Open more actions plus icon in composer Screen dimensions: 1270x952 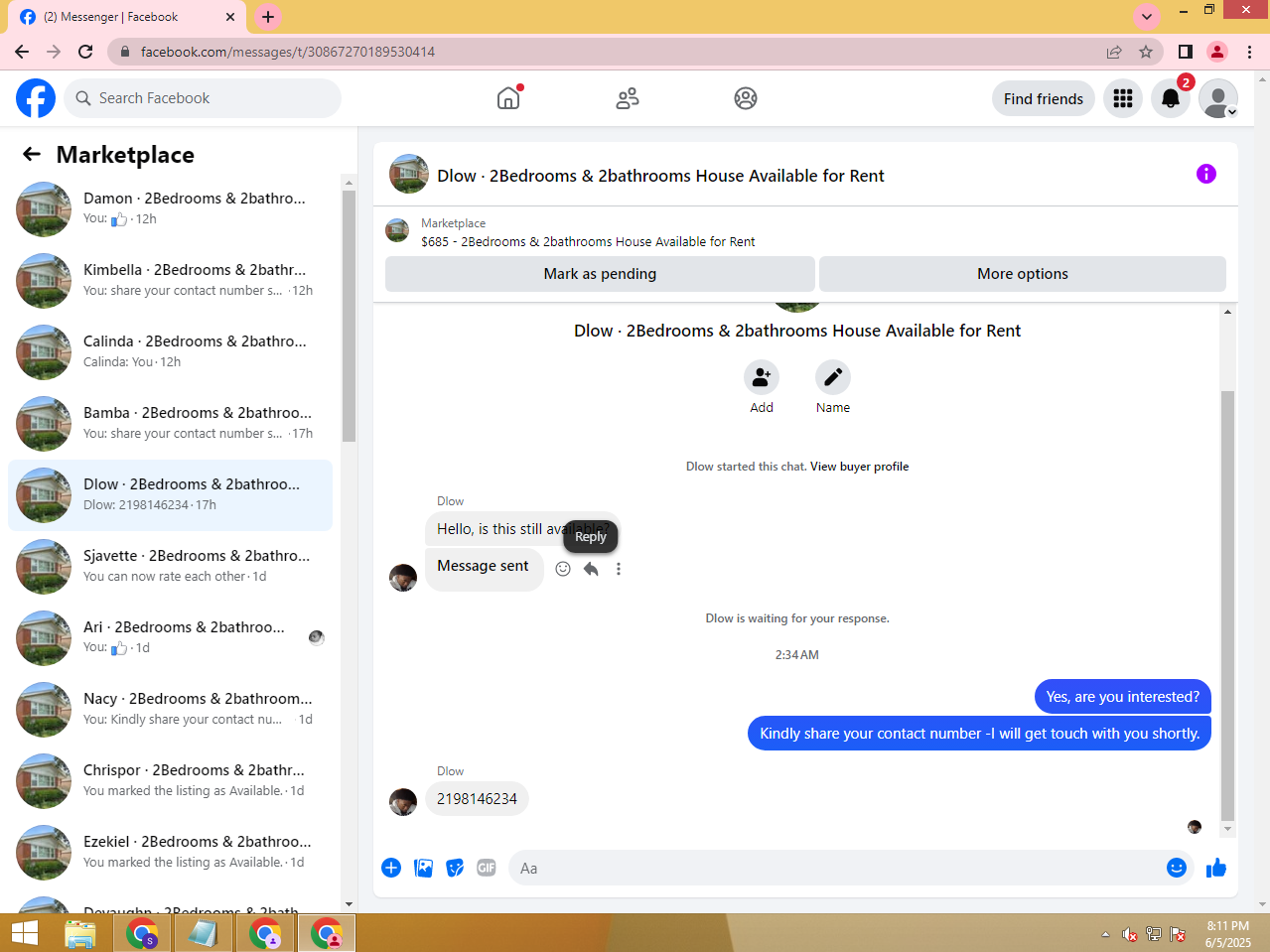click(391, 868)
